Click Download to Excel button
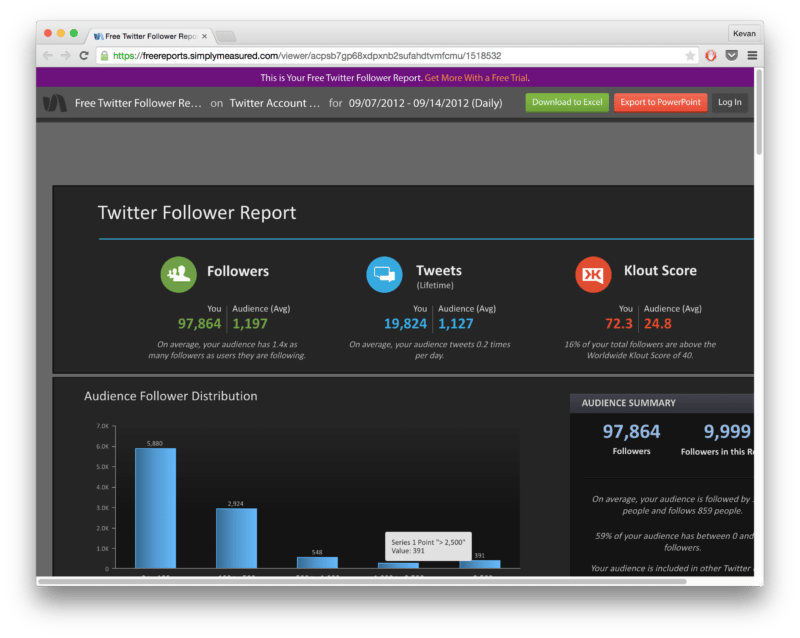The width and height of the screenshot is (800, 638). (567, 102)
